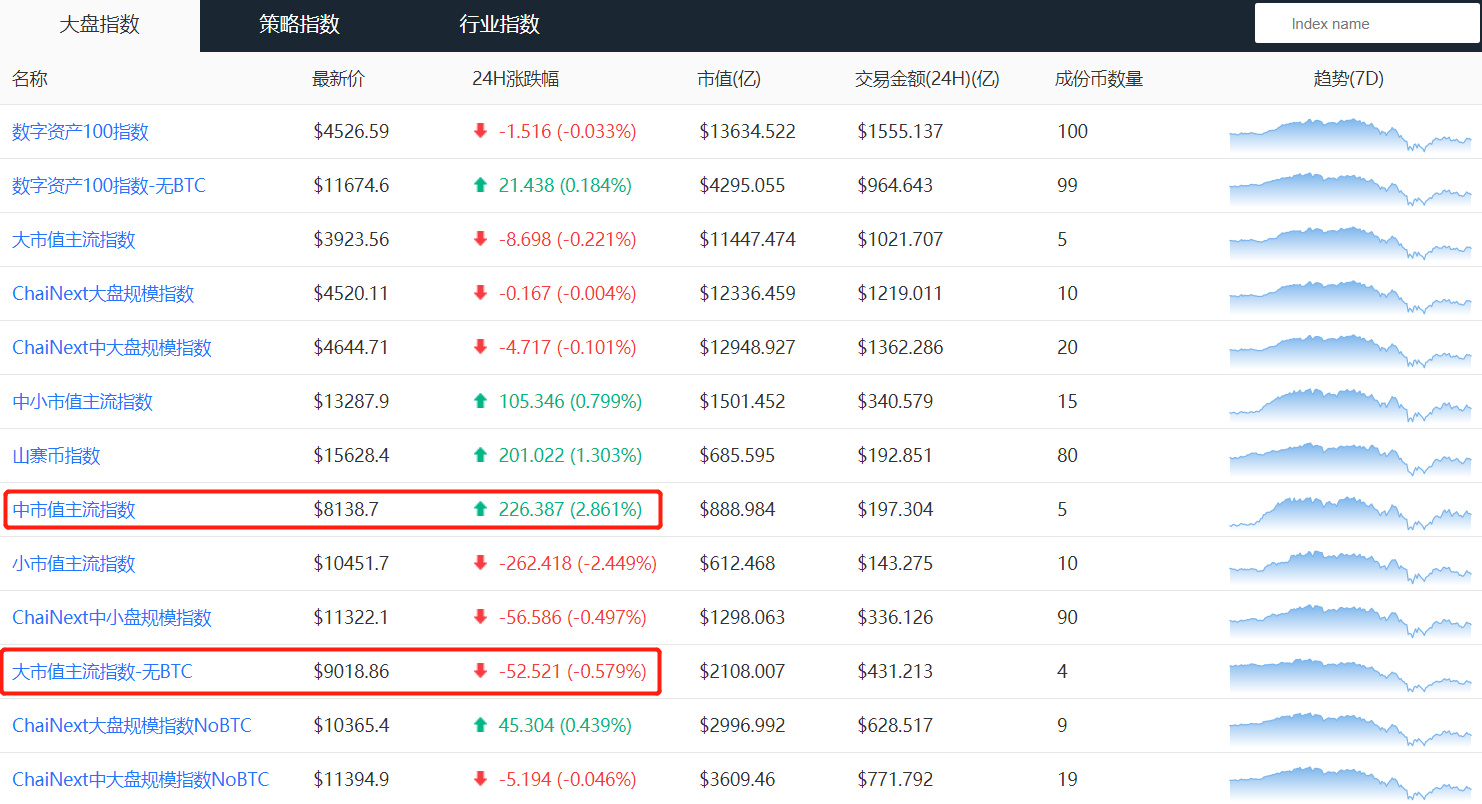Image resolution: width=1482 pixels, height=804 pixels.
Task: Select the change value -262.418 (-2.449%)
Action: [578, 563]
